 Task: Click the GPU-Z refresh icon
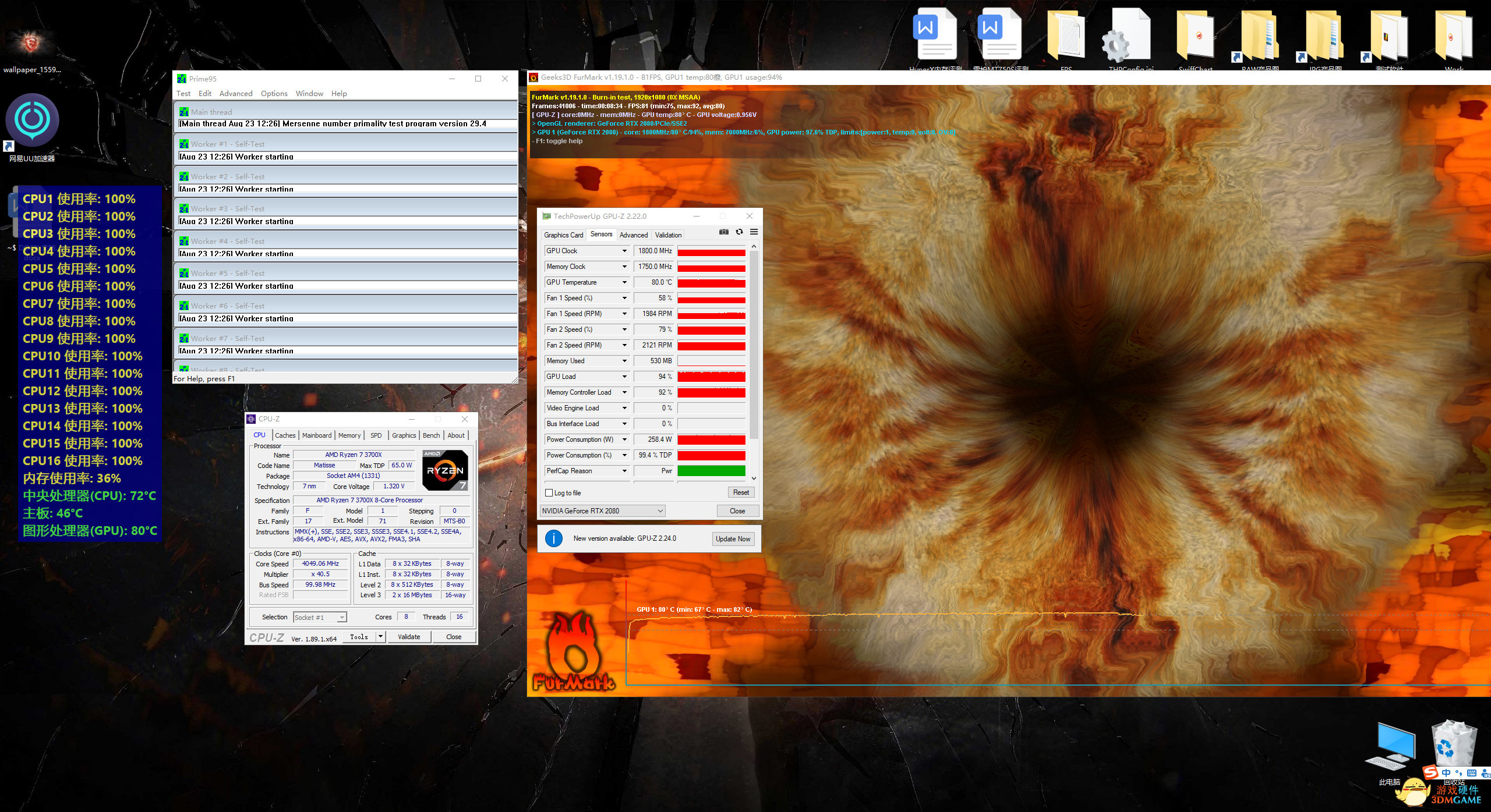click(x=739, y=232)
